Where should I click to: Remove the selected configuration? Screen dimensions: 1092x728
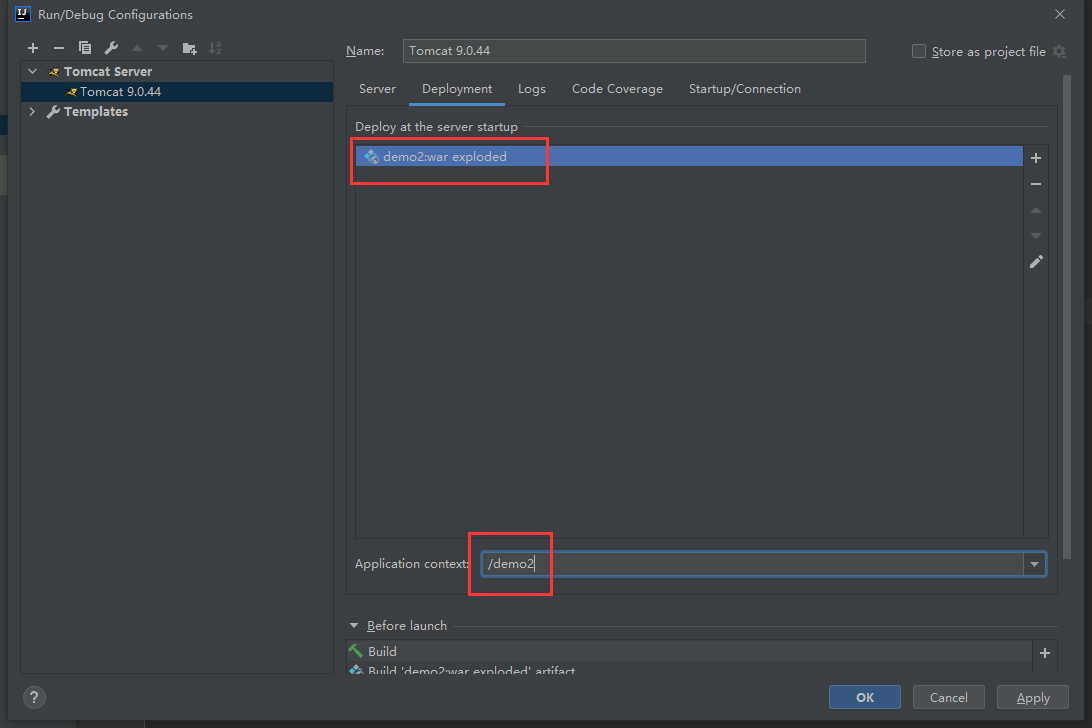pyautogui.click(x=59, y=48)
